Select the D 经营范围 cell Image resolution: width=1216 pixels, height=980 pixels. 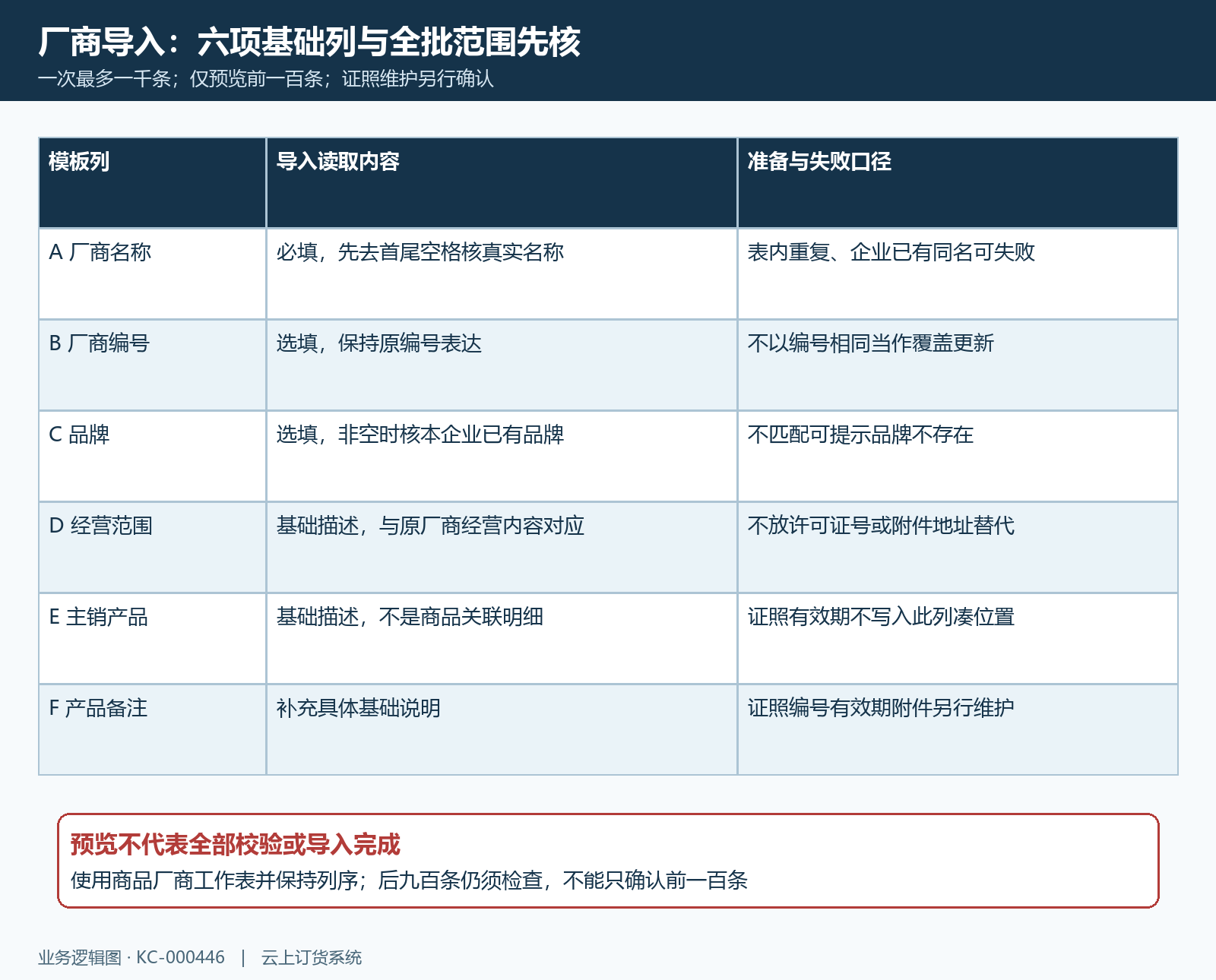coord(152,548)
